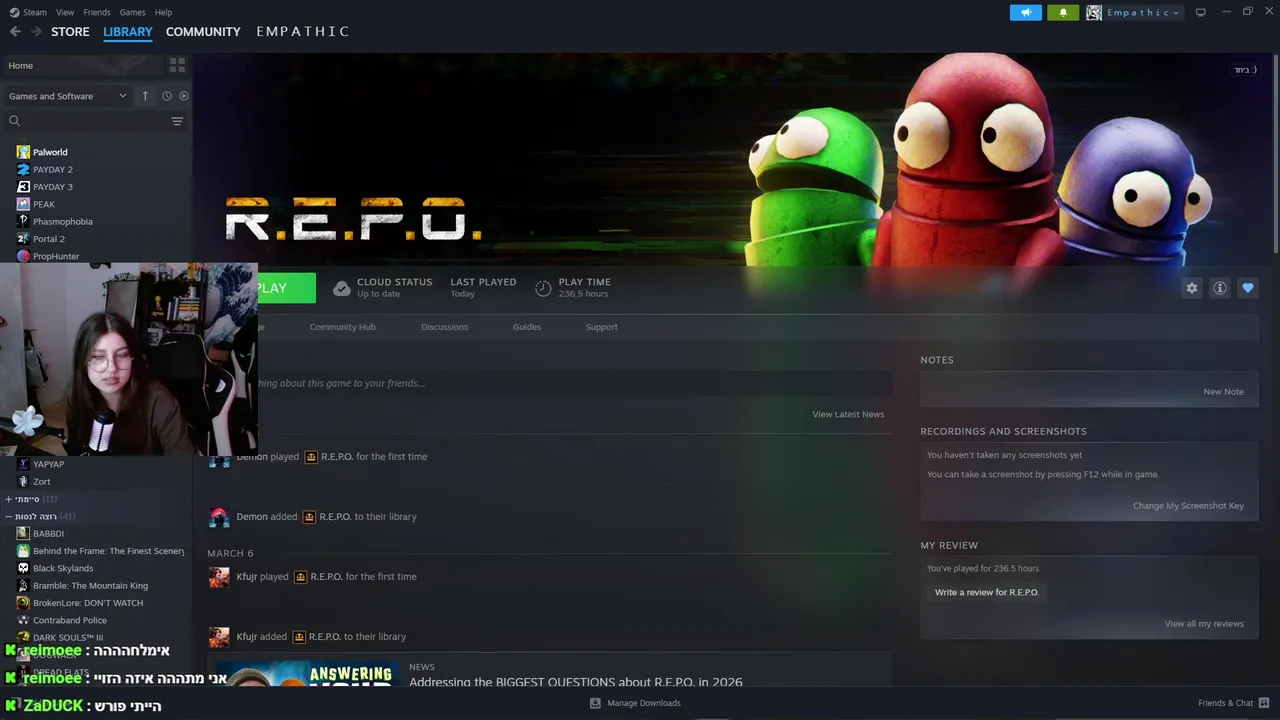Open the Guides tab
The width and height of the screenshot is (1280, 720).
pyautogui.click(x=527, y=327)
